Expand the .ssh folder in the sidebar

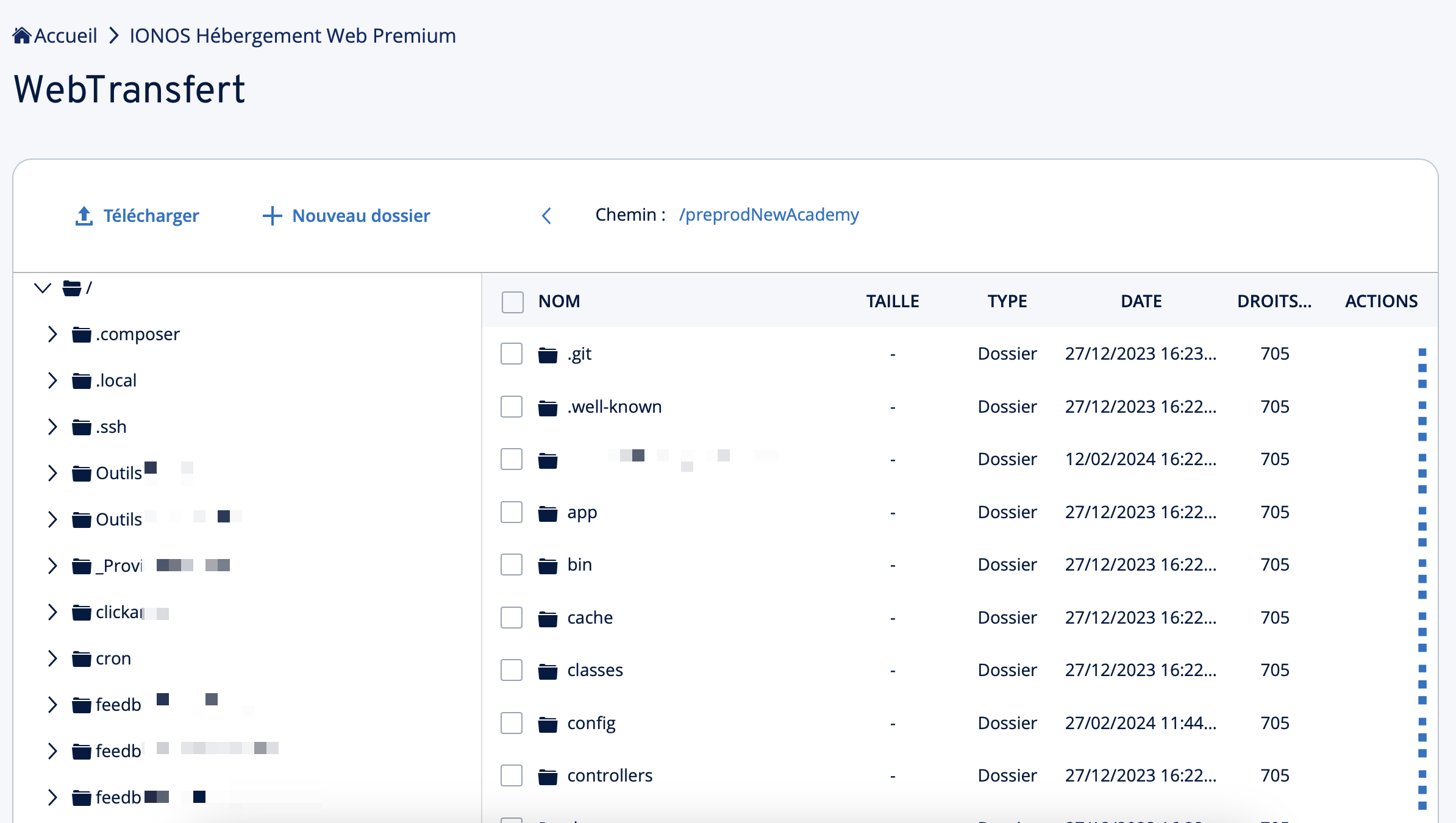[x=52, y=426]
